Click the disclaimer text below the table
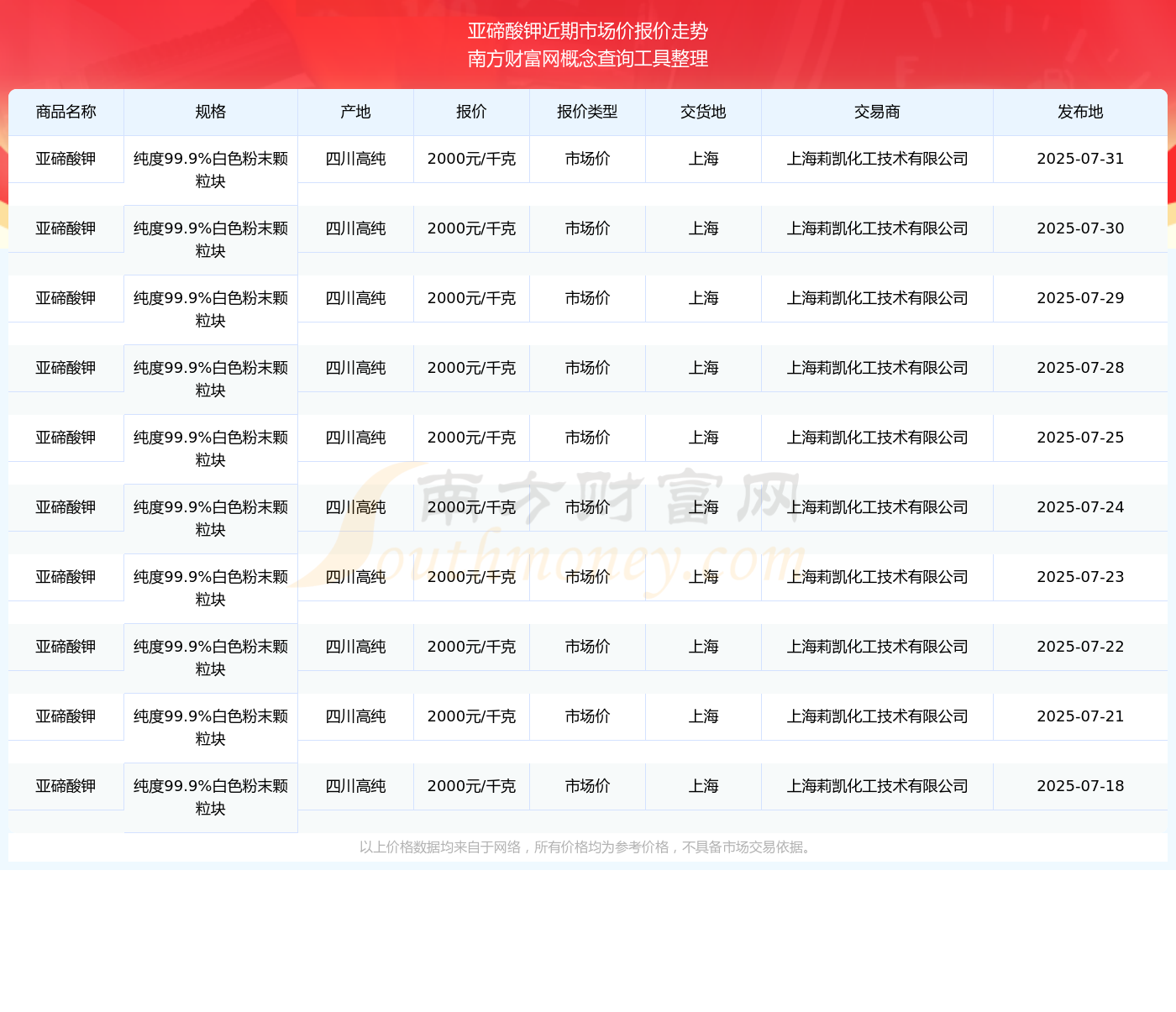 pyautogui.click(x=588, y=847)
